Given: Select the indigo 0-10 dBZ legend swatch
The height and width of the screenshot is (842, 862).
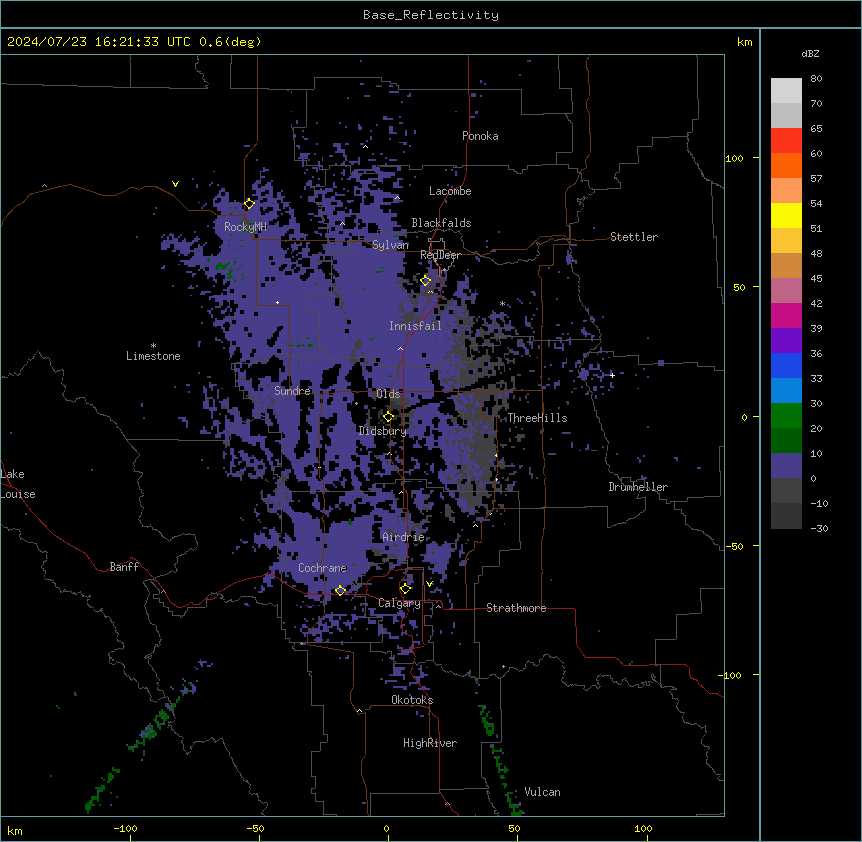Looking at the screenshot, I should (x=786, y=466).
